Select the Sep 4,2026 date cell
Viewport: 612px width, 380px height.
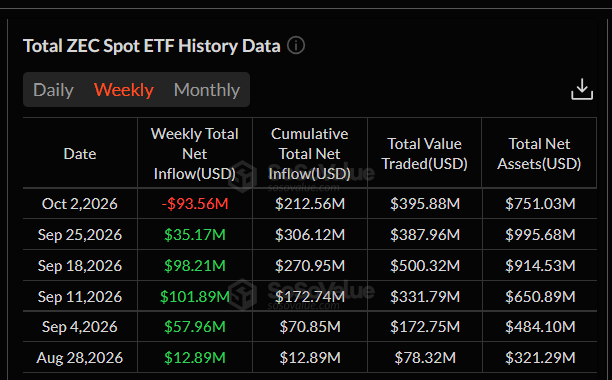click(x=80, y=327)
